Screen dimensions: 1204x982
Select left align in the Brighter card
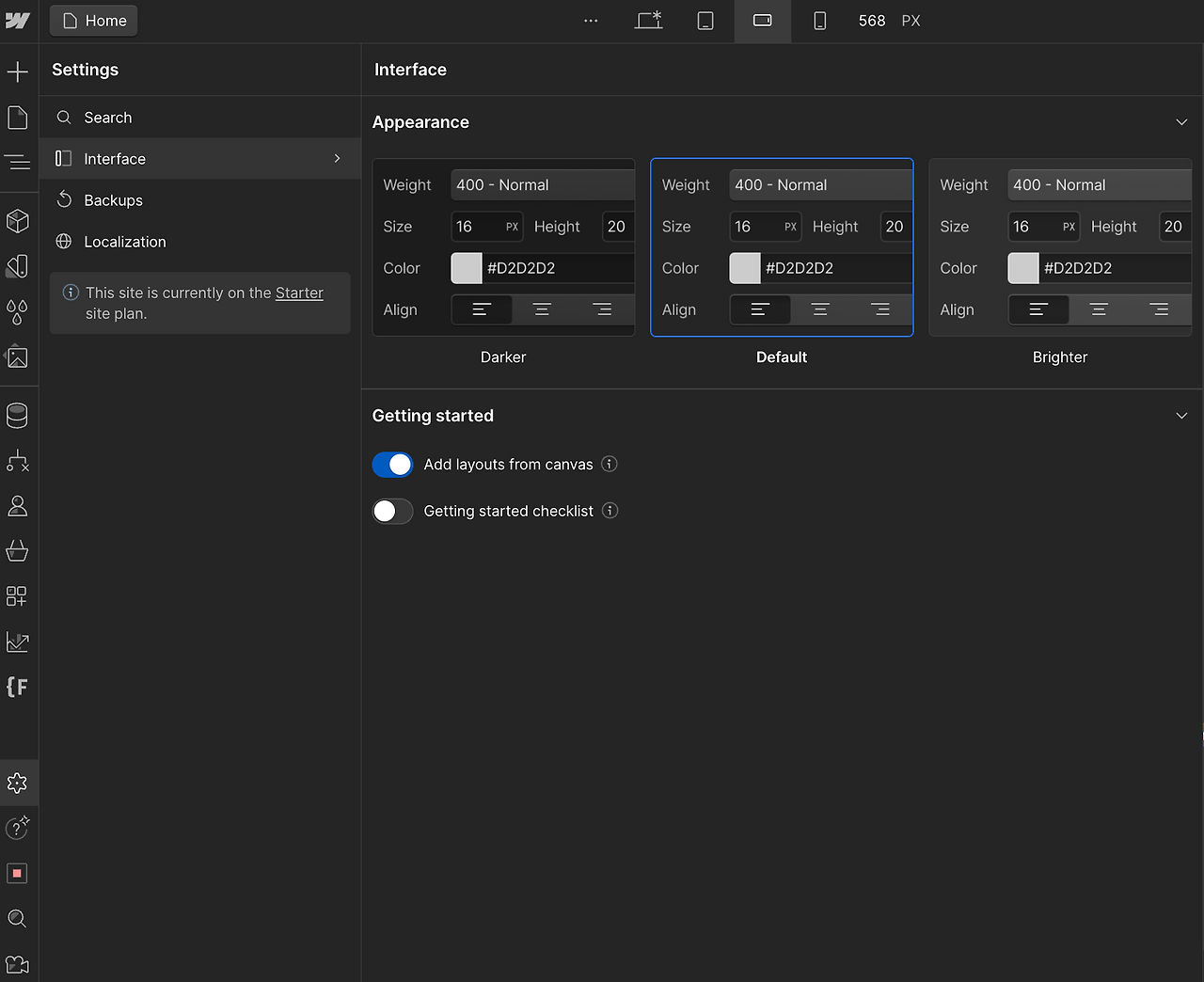point(1038,309)
